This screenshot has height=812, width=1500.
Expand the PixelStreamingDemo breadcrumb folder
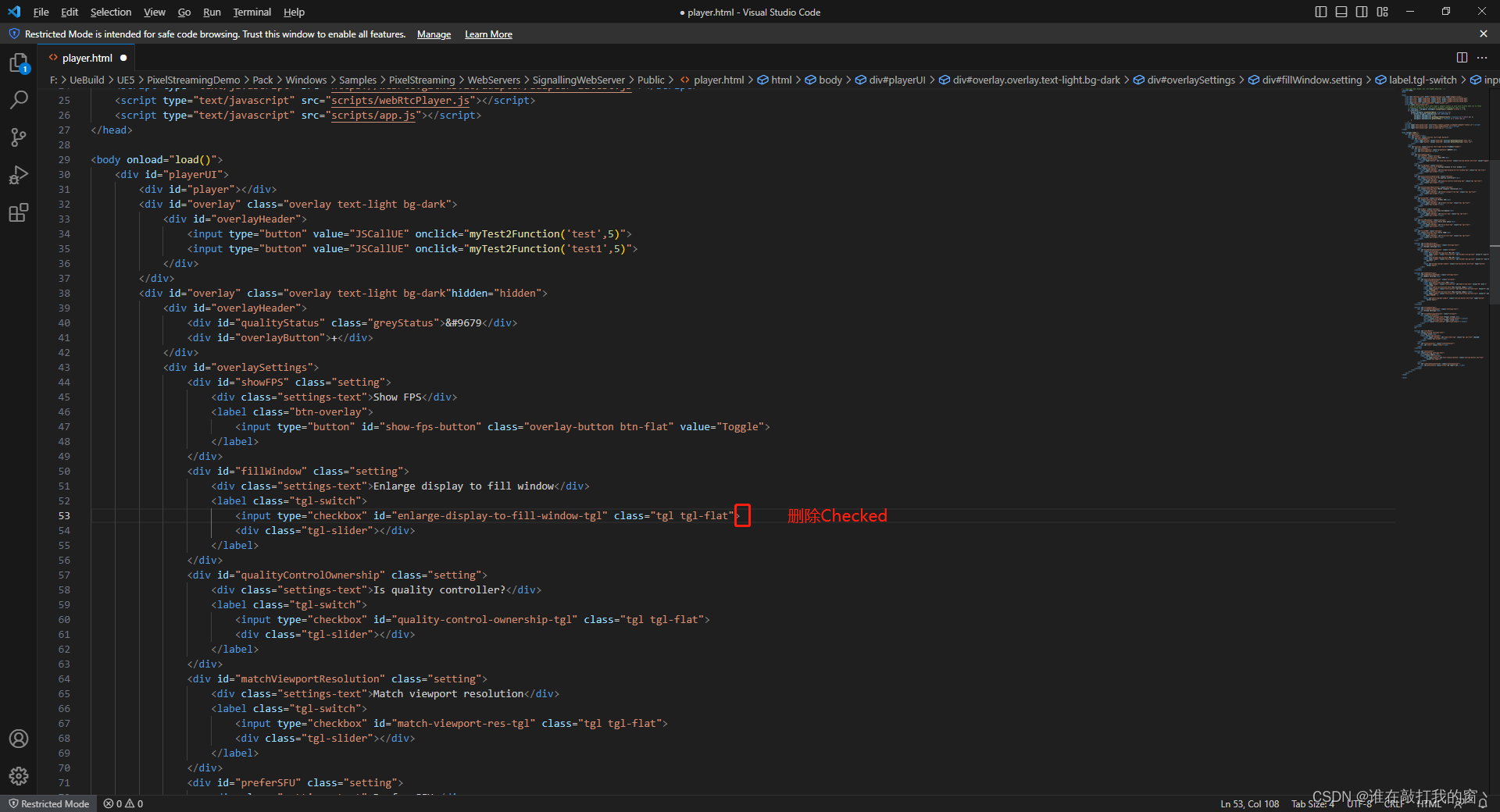click(193, 80)
